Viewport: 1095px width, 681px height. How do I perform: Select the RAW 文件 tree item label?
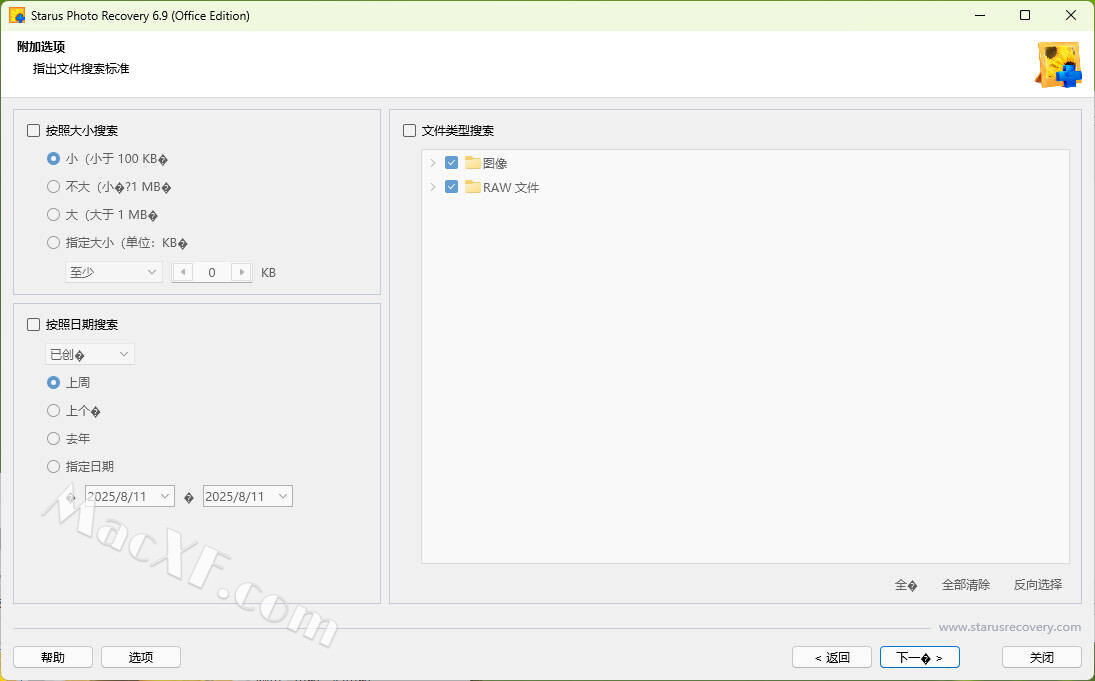tap(511, 187)
